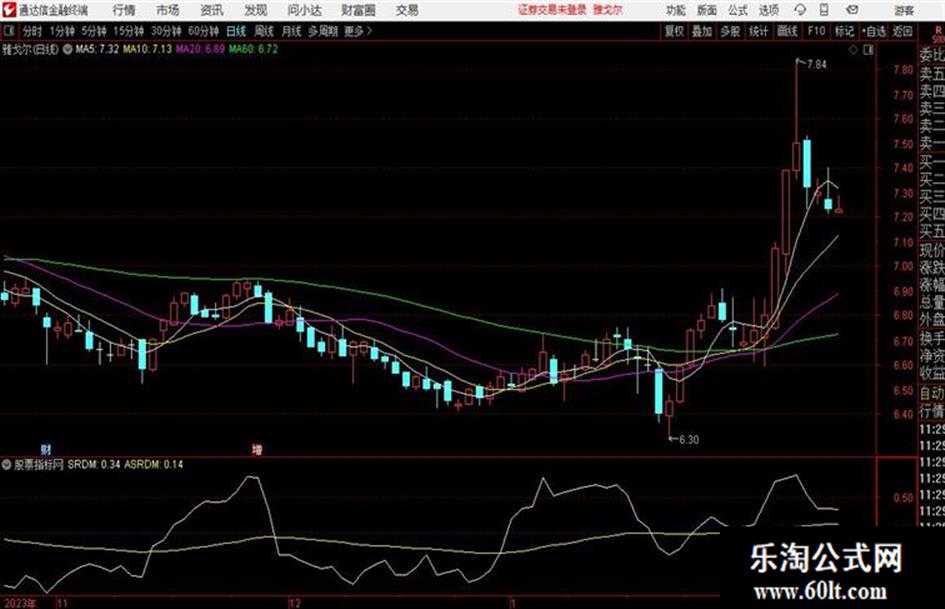Click the 叠加 overlay button

(x=702, y=31)
